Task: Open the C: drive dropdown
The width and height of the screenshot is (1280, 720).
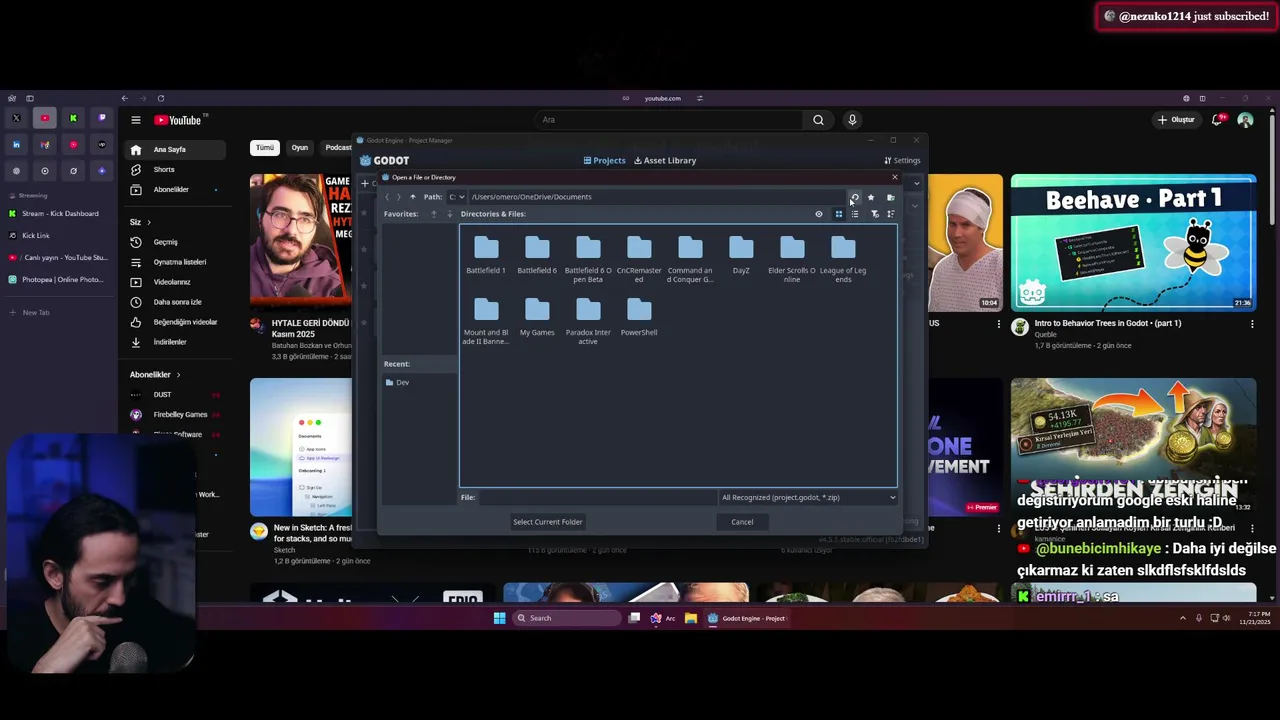Action: pyautogui.click(x=457, y=197)
